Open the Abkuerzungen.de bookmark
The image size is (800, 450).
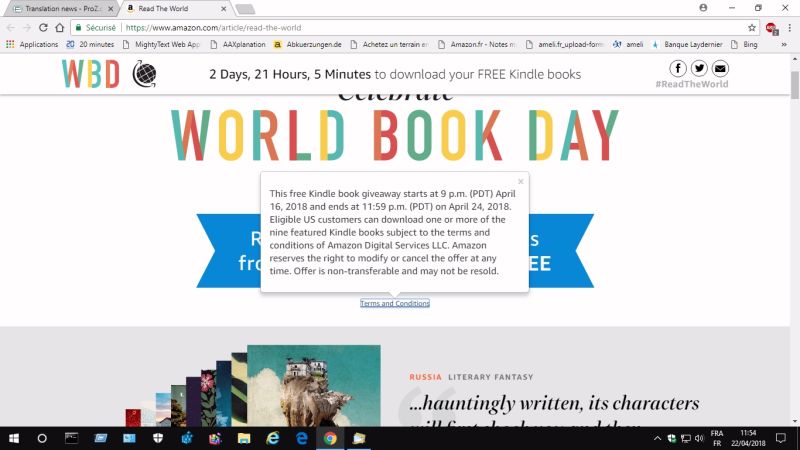tap(308, 44)
